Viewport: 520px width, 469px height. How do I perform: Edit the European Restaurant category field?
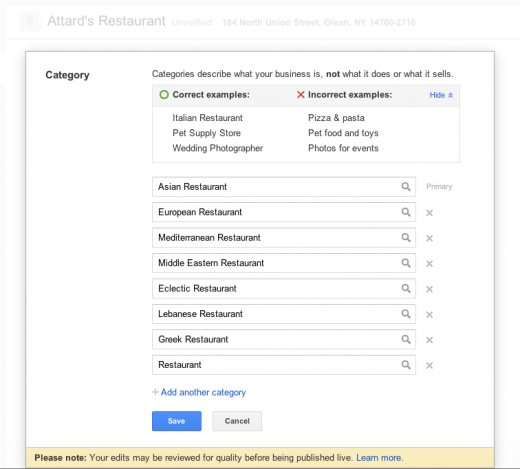(284, 212)
